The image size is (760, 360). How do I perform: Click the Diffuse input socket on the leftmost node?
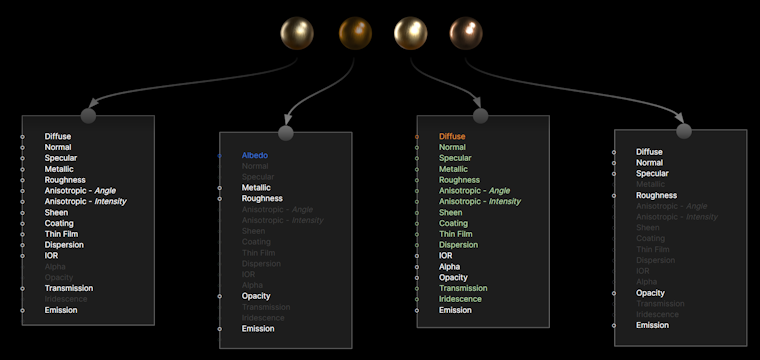[22, 137]
